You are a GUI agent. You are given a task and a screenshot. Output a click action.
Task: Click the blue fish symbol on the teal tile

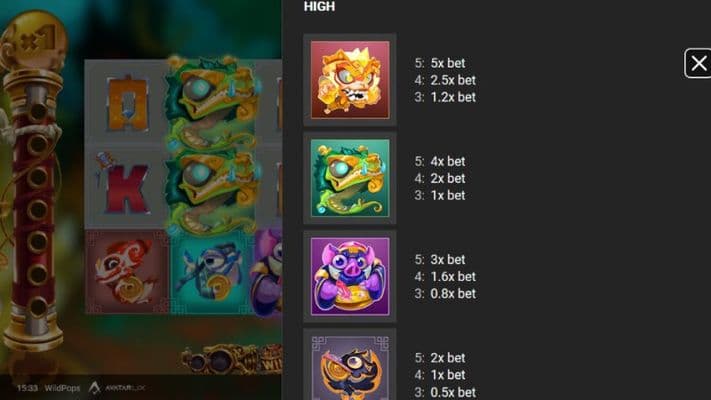click(x=211, y=272)
